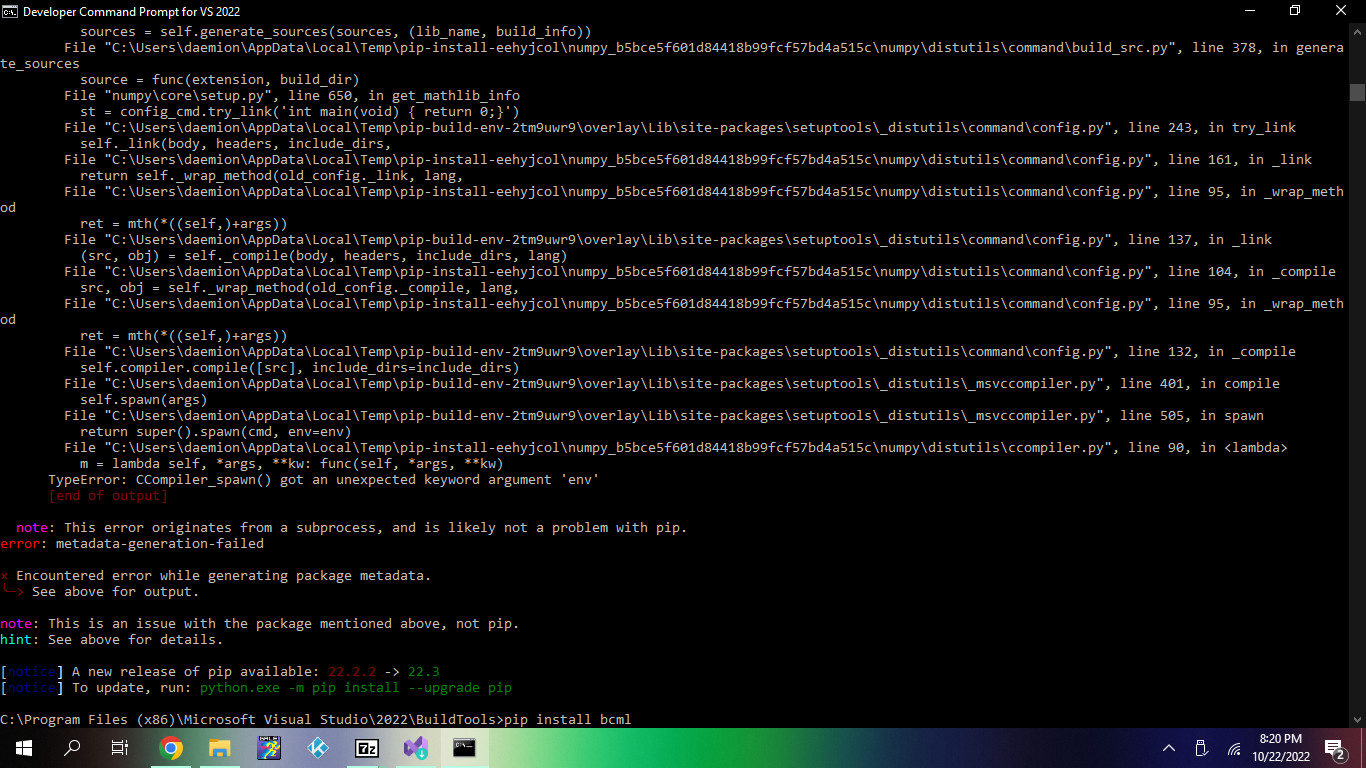
Task: Open Task View on the taskbar
Action: 120,748
